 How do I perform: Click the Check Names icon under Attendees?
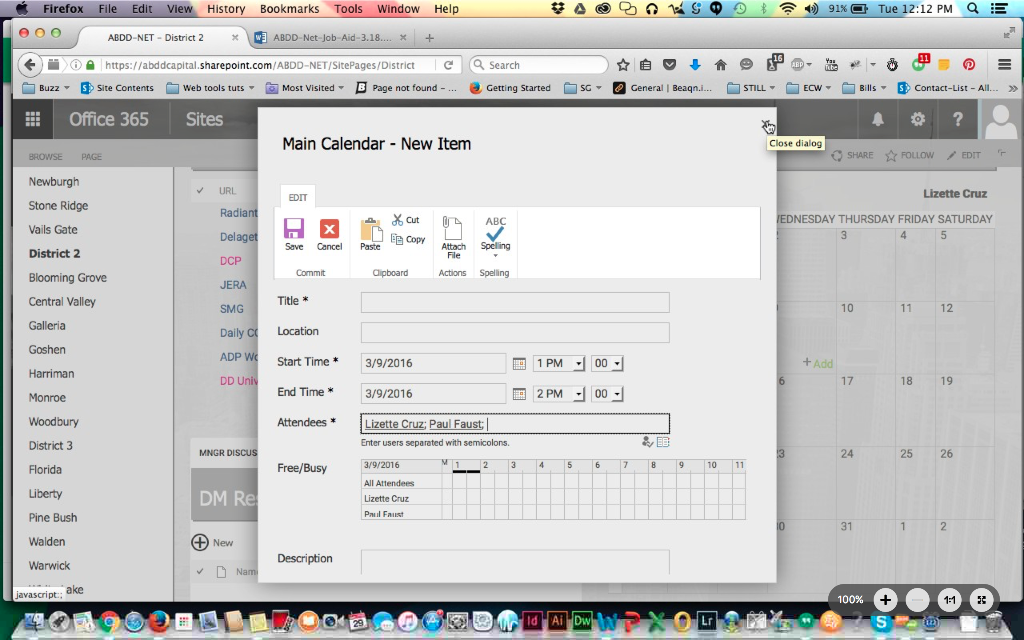648,441
